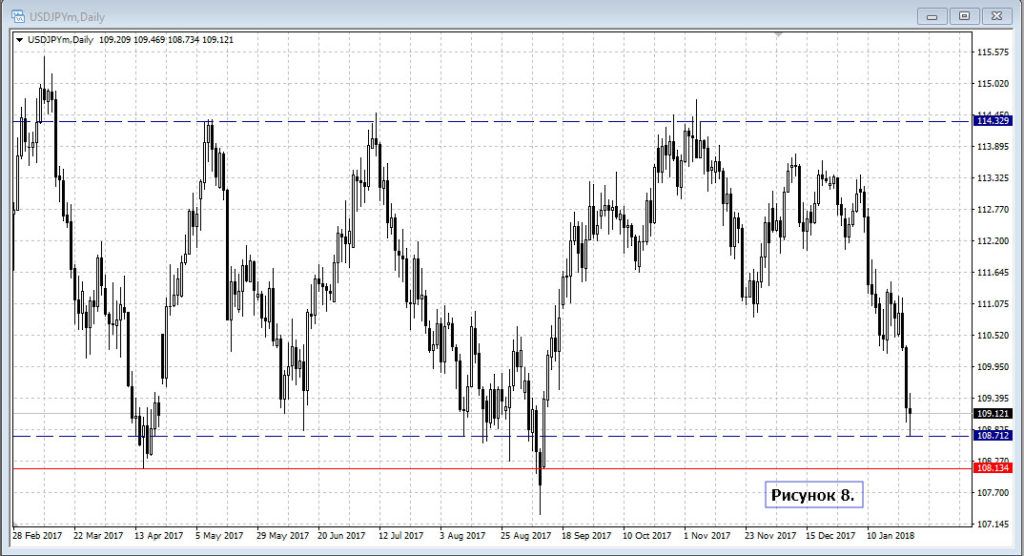Restore down the chart window
Viewport: 1024px width, 556px height.
[964, 15]
